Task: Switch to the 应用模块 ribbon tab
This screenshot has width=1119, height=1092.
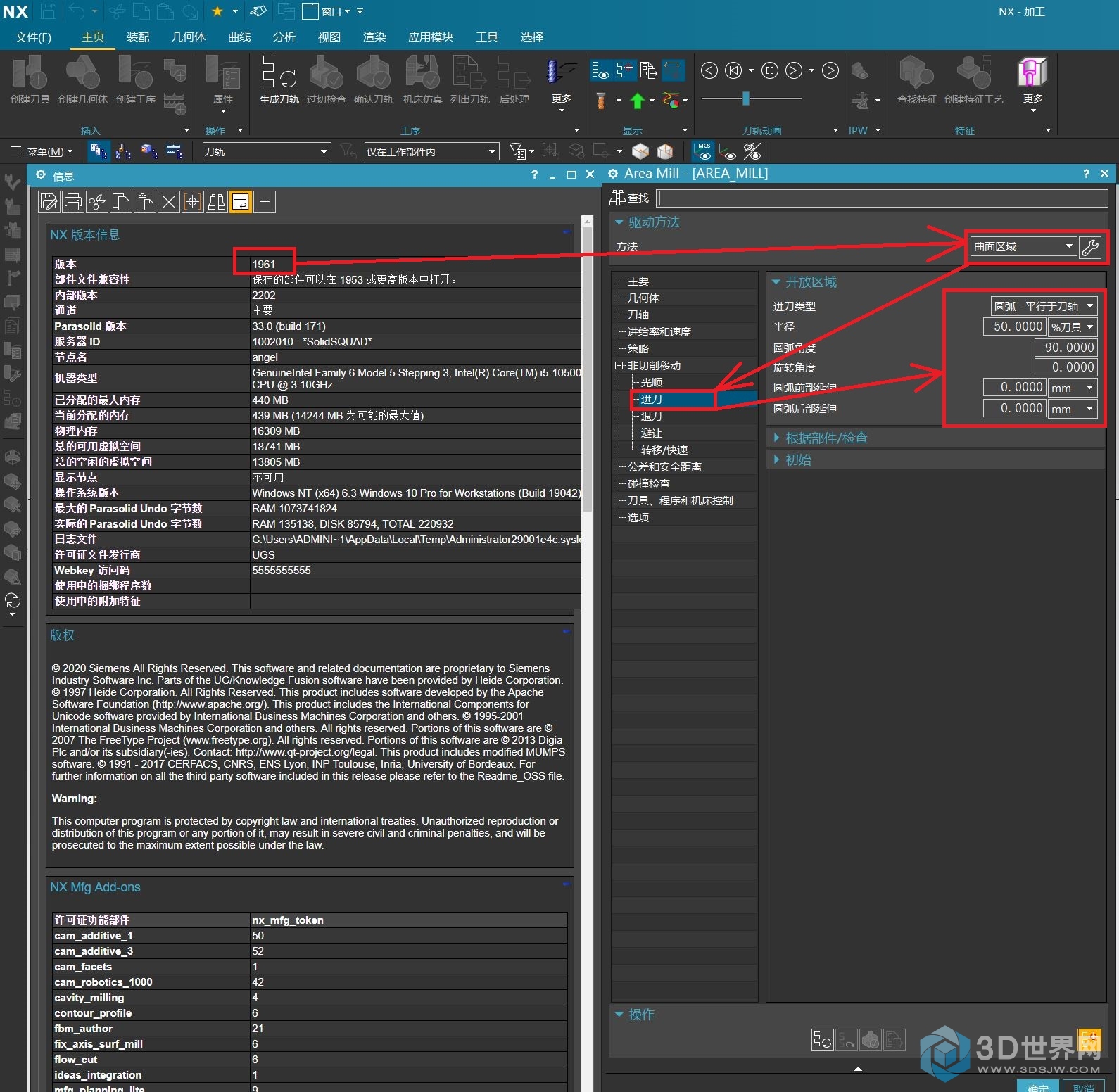Action: [430, 37]
